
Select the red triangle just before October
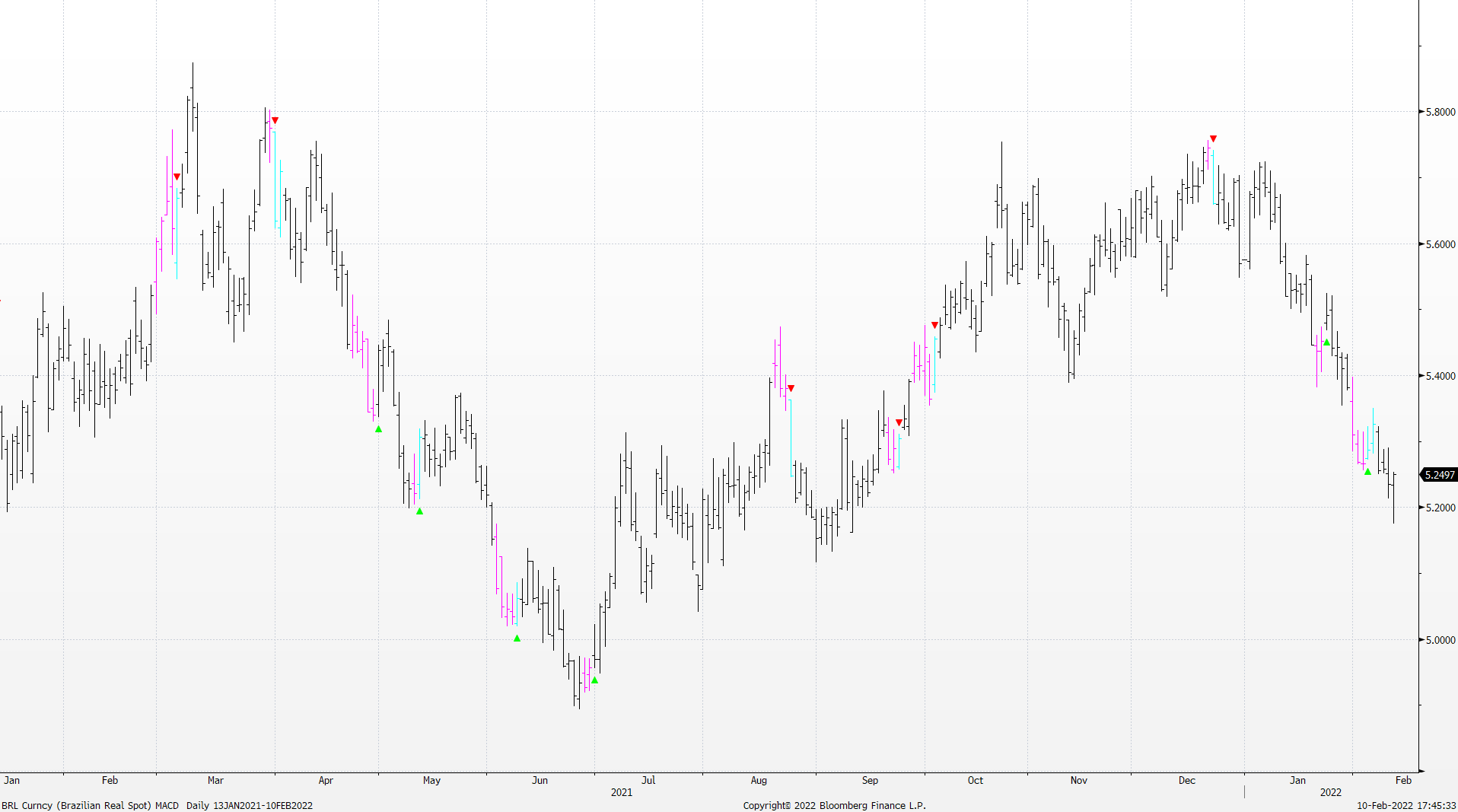(x=934, y=326)
